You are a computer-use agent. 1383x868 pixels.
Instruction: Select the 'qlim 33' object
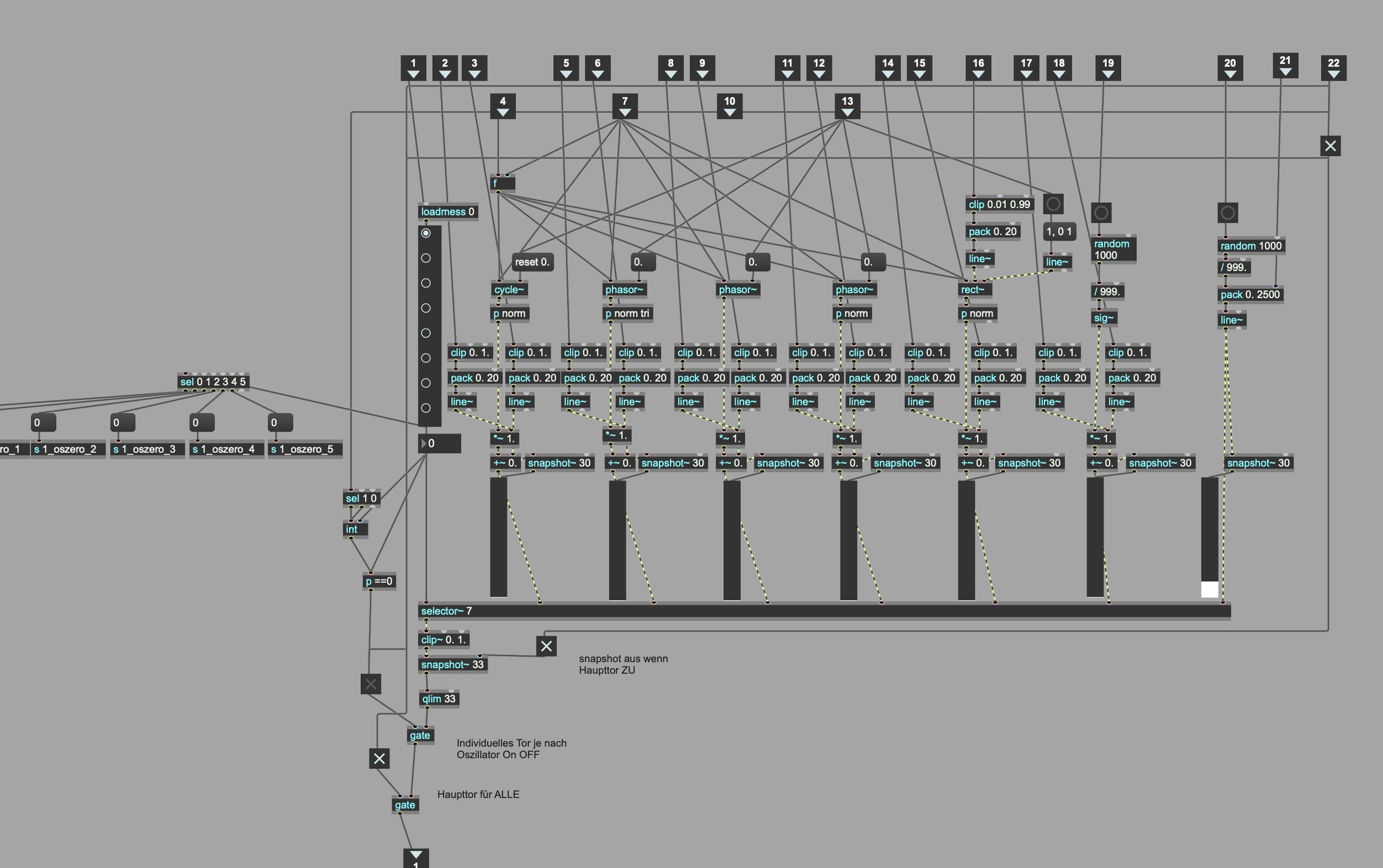(439, 699)
